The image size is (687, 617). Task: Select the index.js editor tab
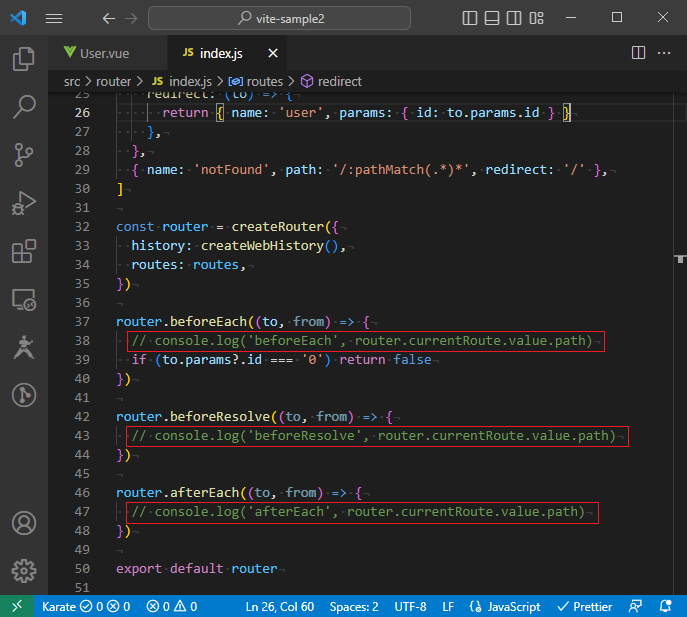227,53
